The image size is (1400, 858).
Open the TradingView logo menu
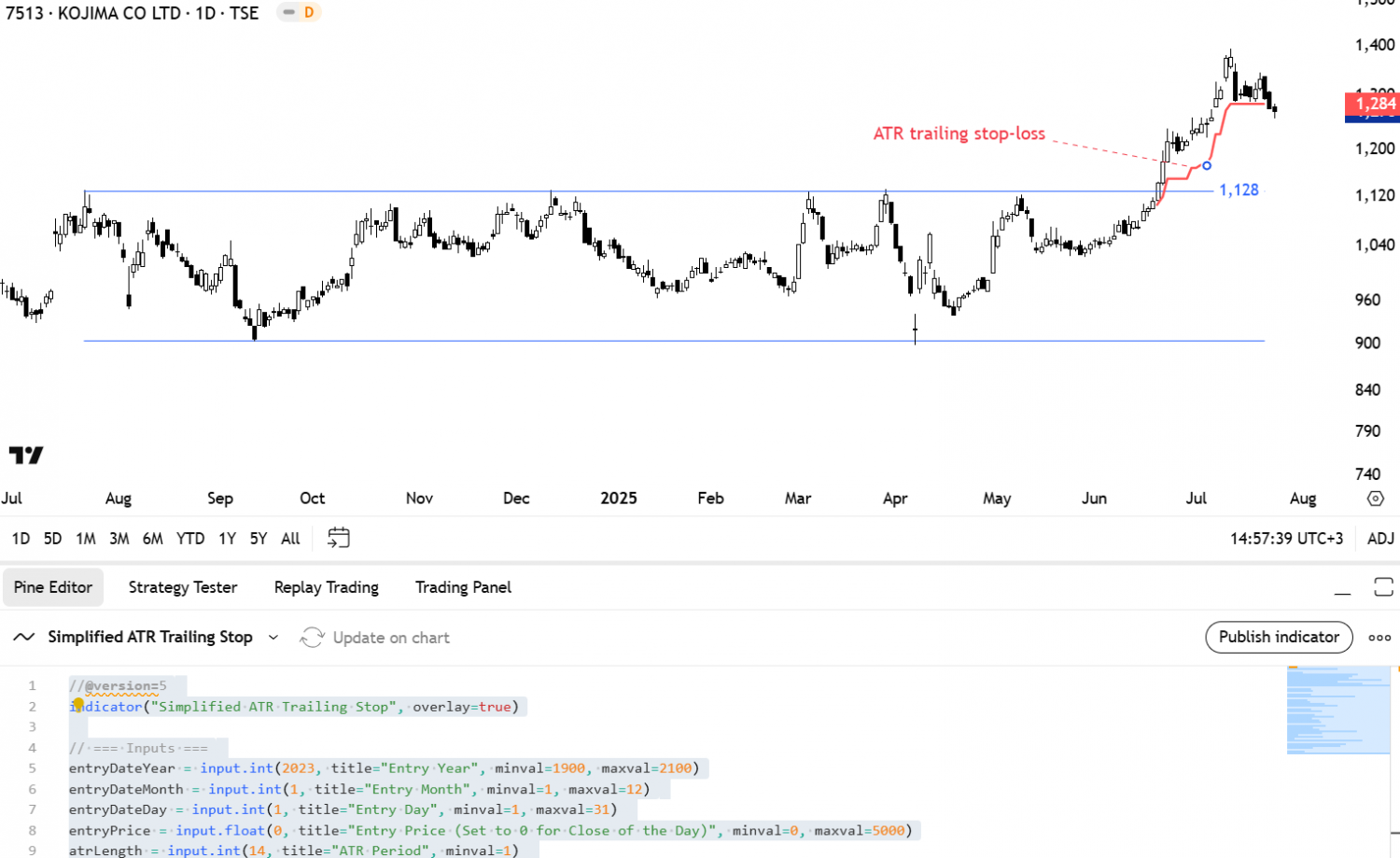(25, 453)
